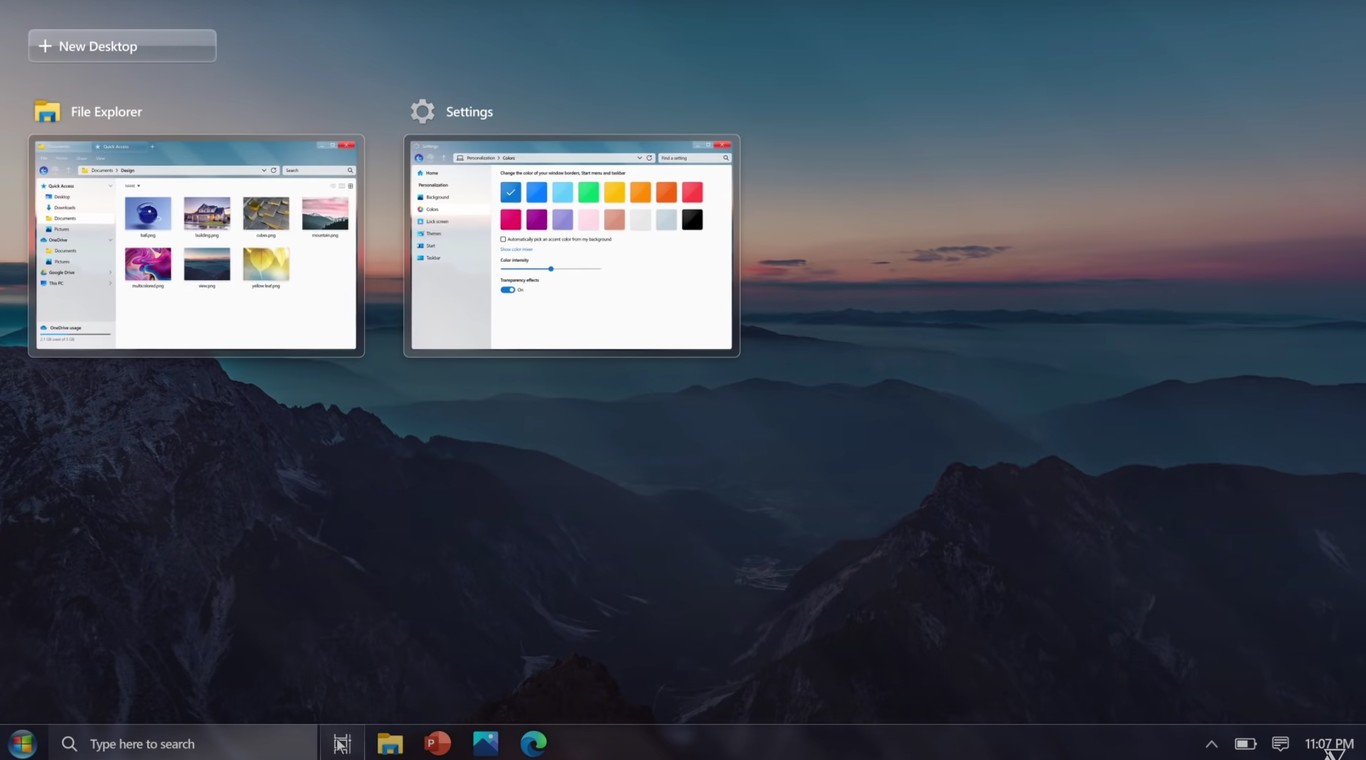The width and height of the screenshot is (1366, 760).
Task: Adjust the Color intensity slider
Action: click(x=551, y=269)
